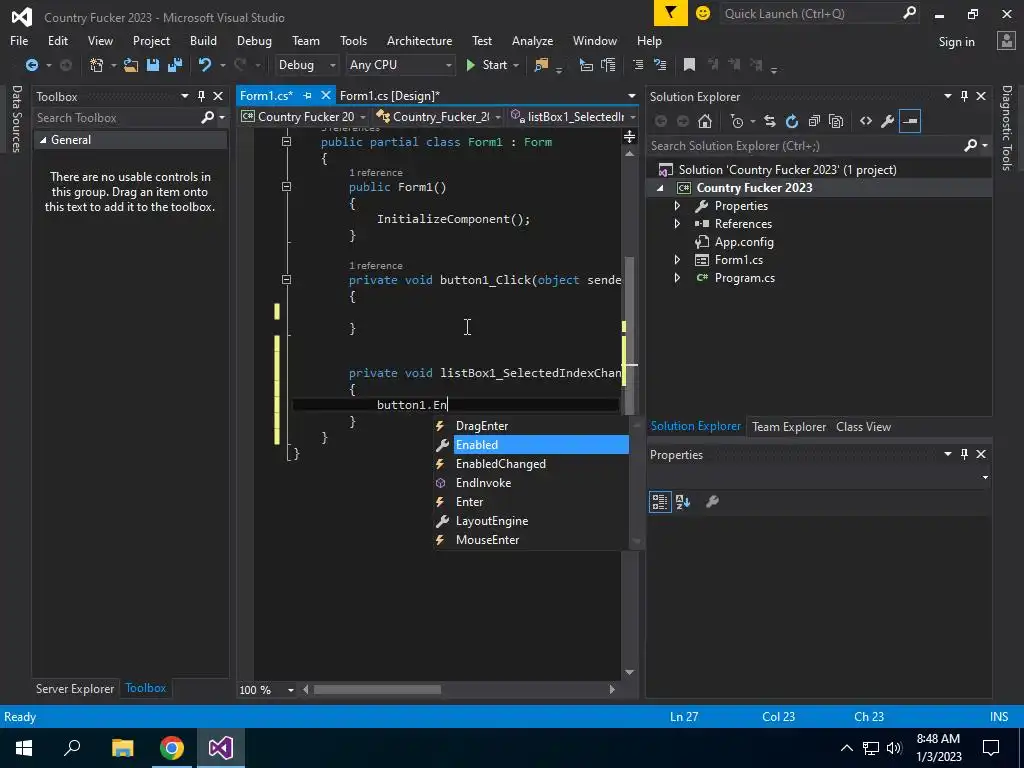Image resolution: width=1024 pixels, height=768 pixels.
Task: Expand the Program.cs node
Action: [677, 278]
